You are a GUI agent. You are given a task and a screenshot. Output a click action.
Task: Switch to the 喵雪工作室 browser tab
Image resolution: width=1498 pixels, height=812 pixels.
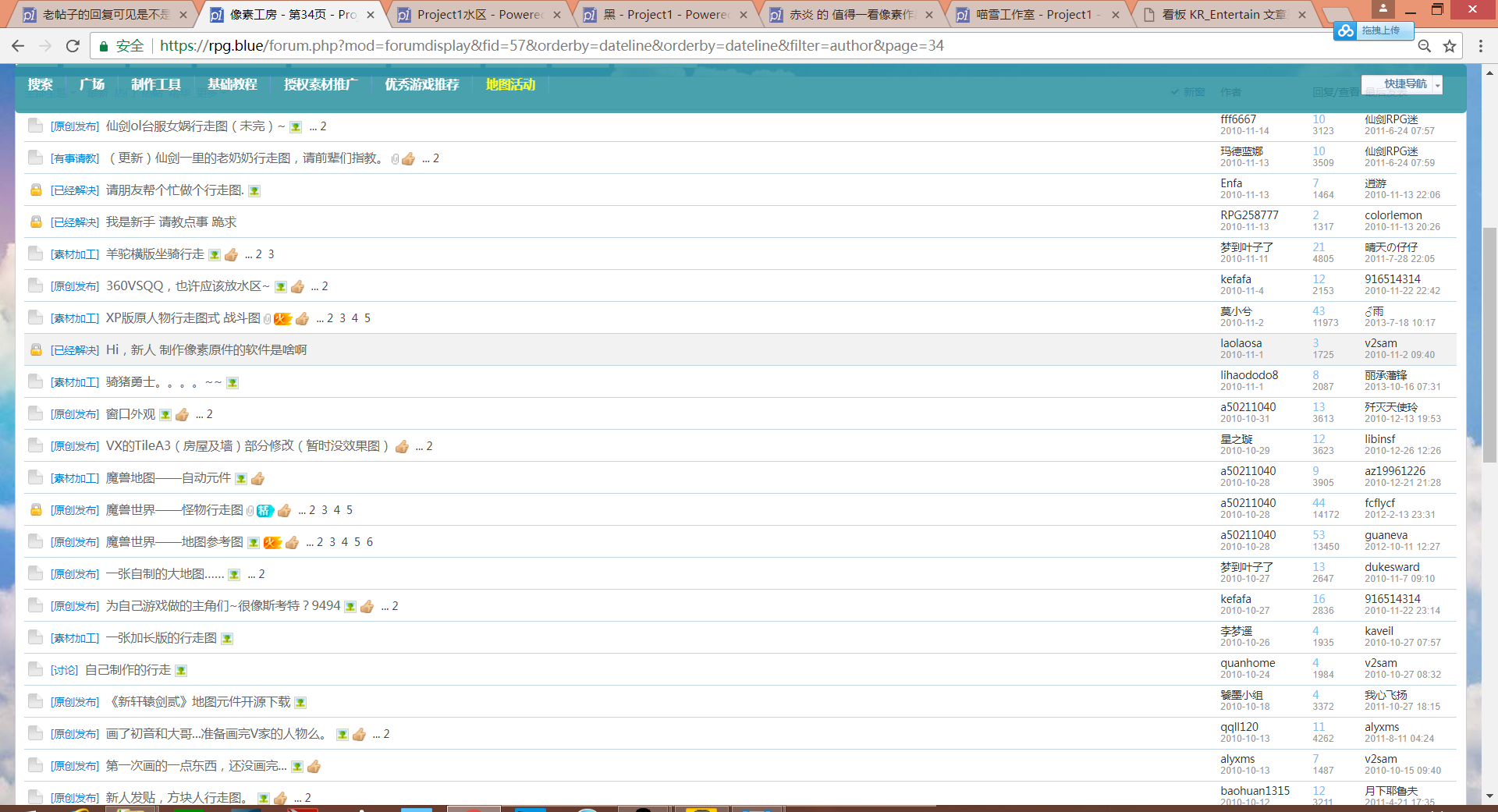[1038, 14]
